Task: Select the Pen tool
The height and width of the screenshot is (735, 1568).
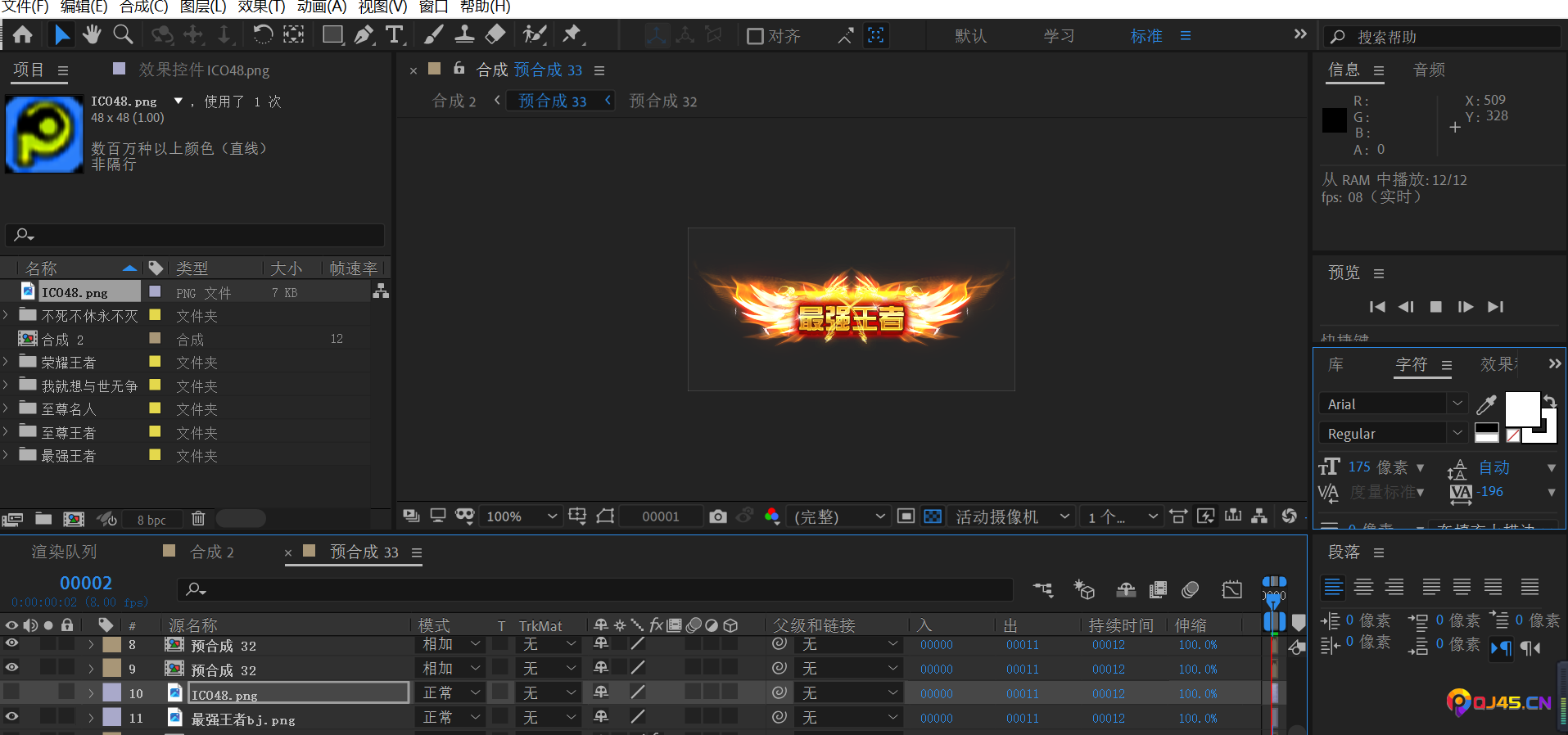Action: pos(364,34)
